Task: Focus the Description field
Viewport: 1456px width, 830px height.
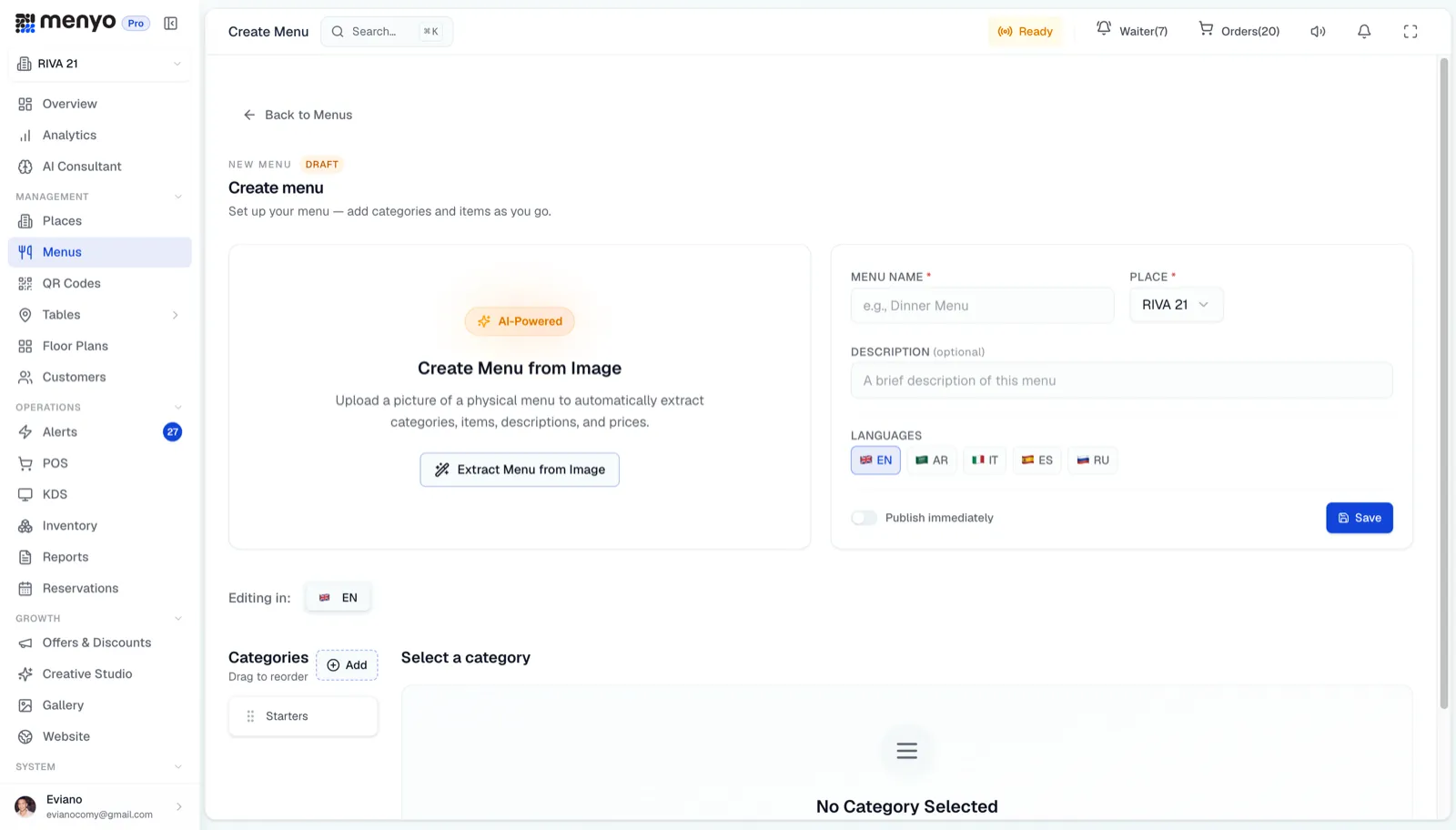Action: 1121,380
